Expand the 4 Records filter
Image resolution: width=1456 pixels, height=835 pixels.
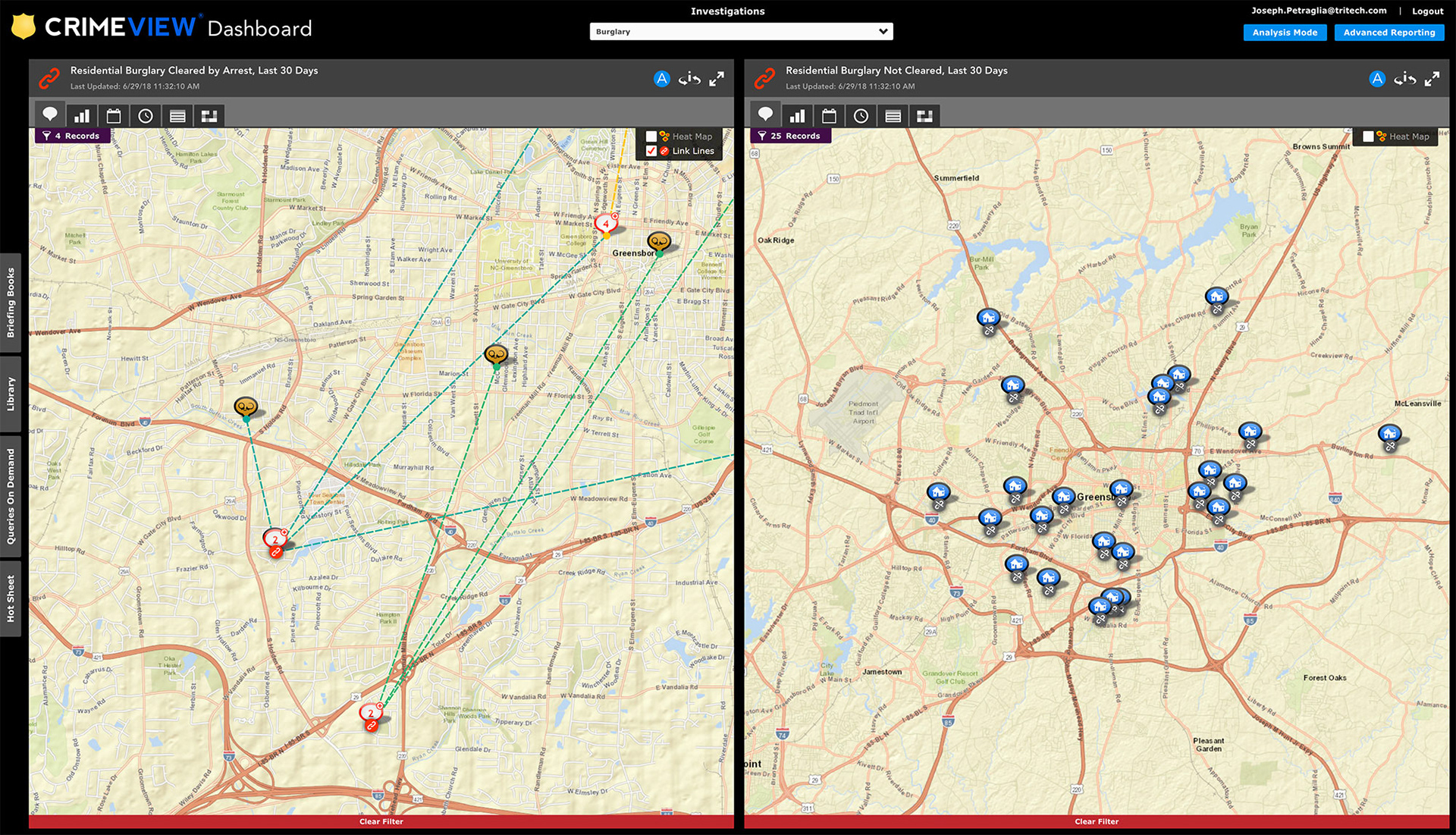pos(73,136)
